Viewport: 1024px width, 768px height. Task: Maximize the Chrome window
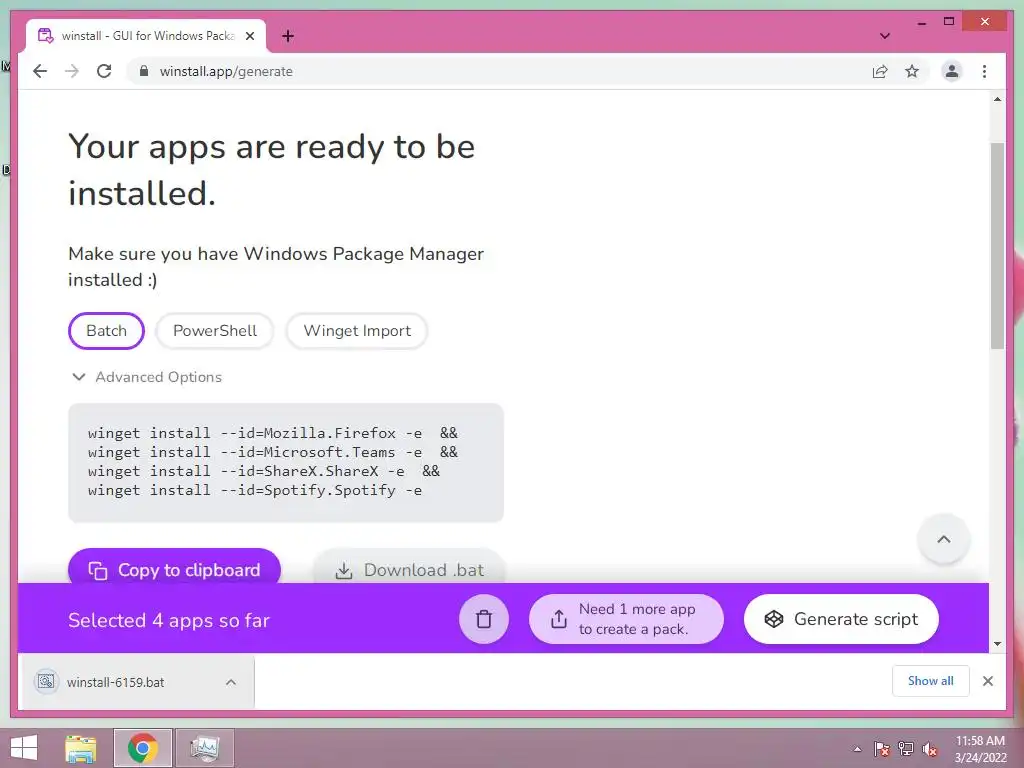tap(949, 22)
